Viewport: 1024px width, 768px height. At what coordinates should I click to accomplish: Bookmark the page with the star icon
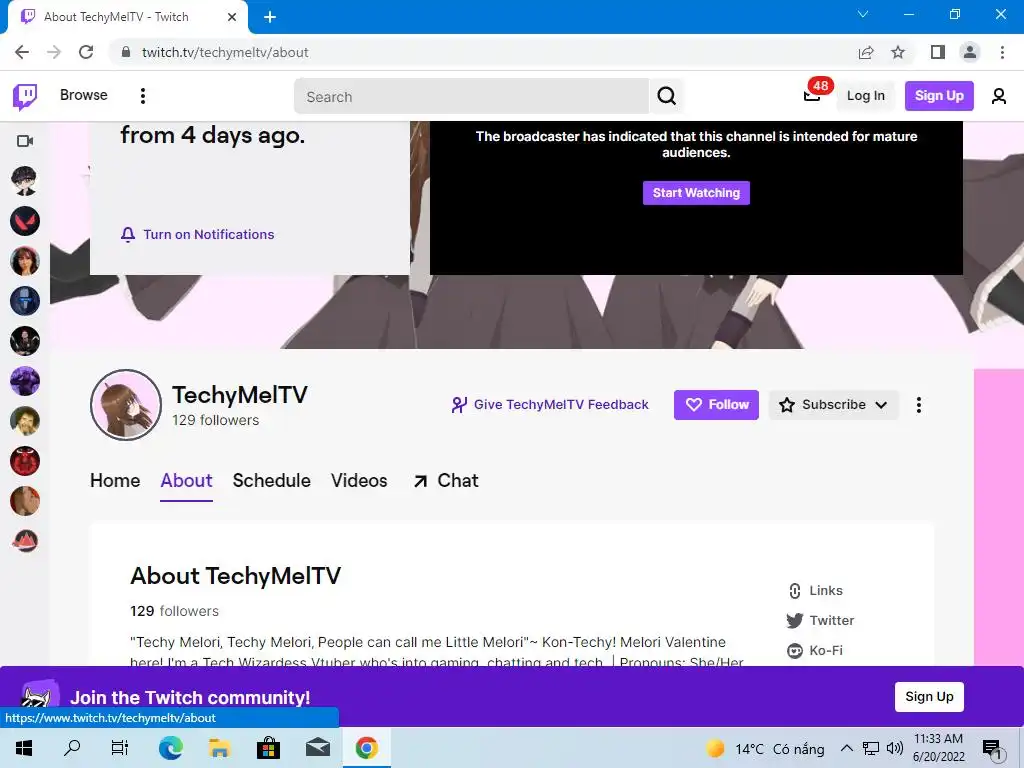[x=898, y=52]
